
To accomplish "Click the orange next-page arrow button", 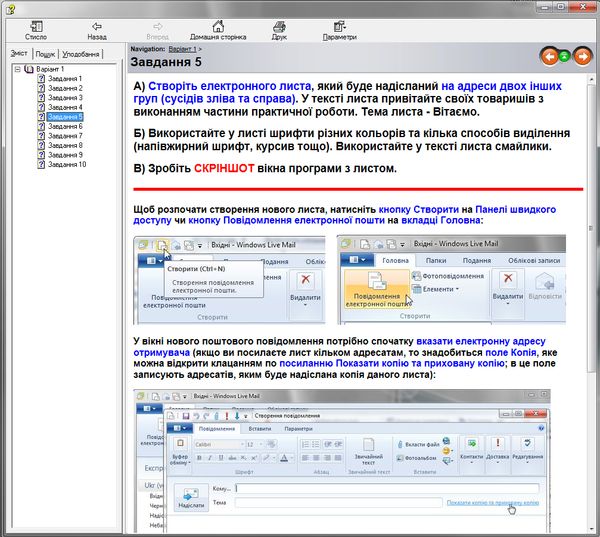I will click(582, 57).
